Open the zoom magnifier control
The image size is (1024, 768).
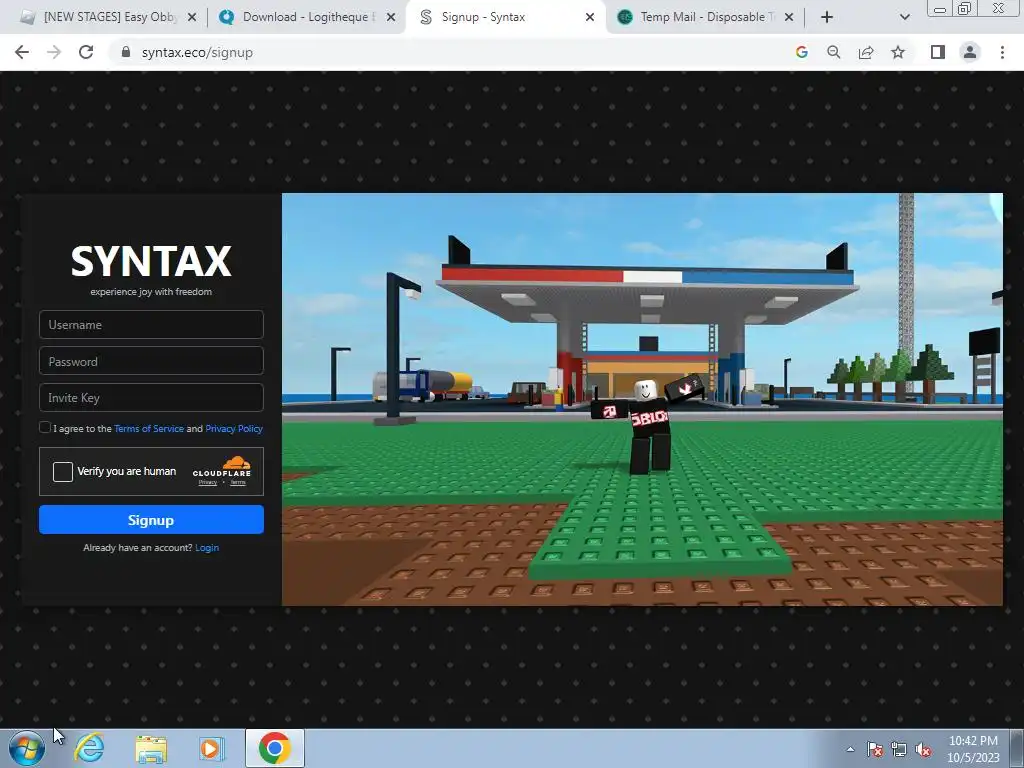(833, 52)
